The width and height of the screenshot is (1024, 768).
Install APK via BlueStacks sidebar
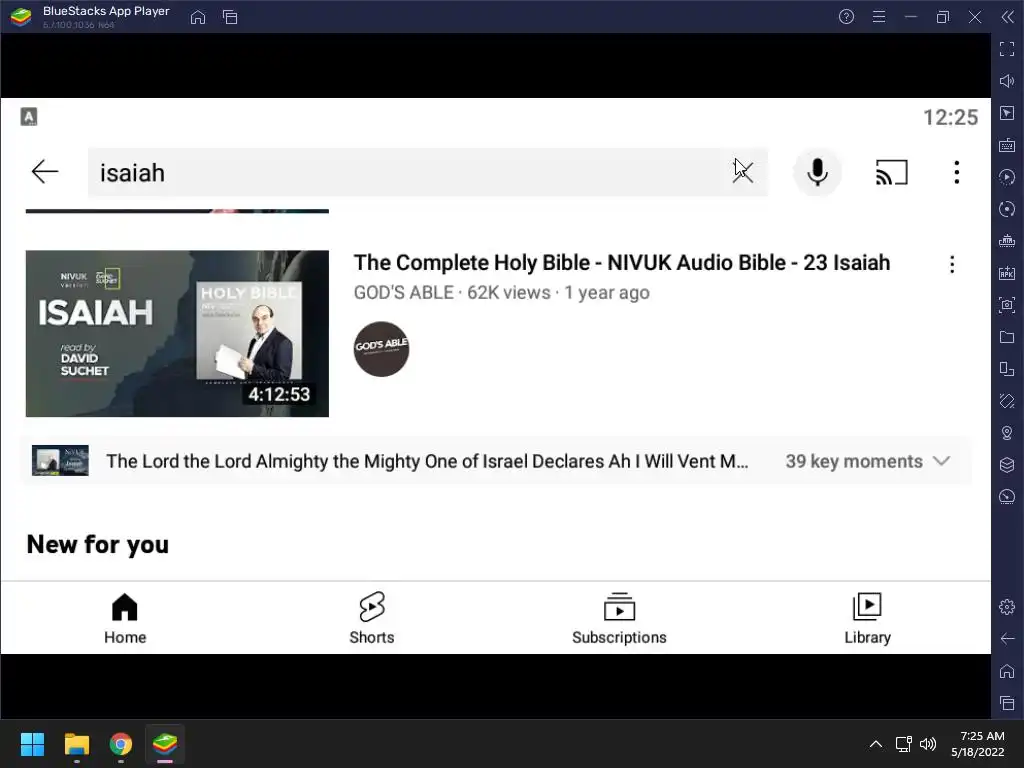click(1007, 273)
